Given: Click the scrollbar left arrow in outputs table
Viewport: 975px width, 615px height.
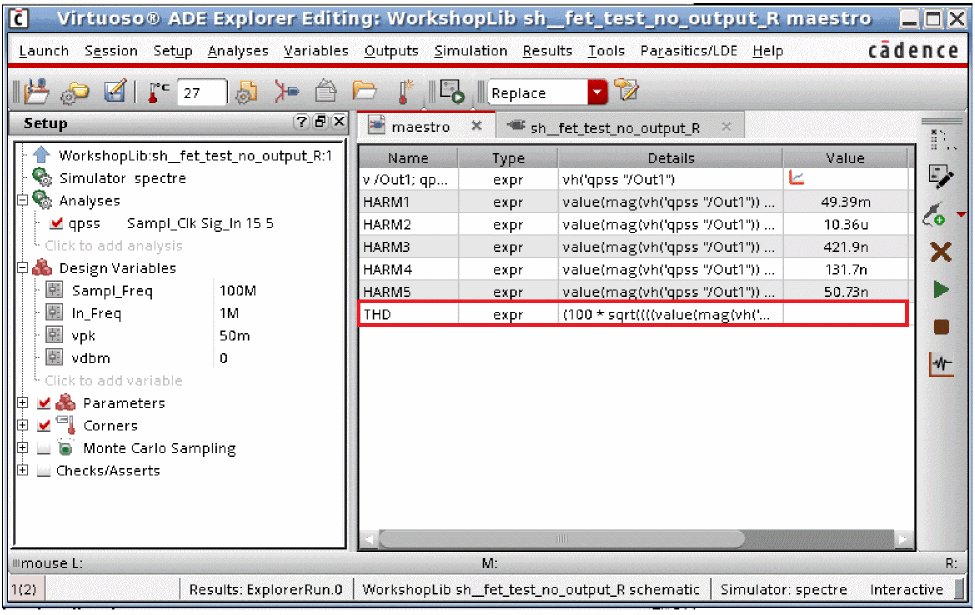Looking at the screenshot, I should [x=369, y=539].
